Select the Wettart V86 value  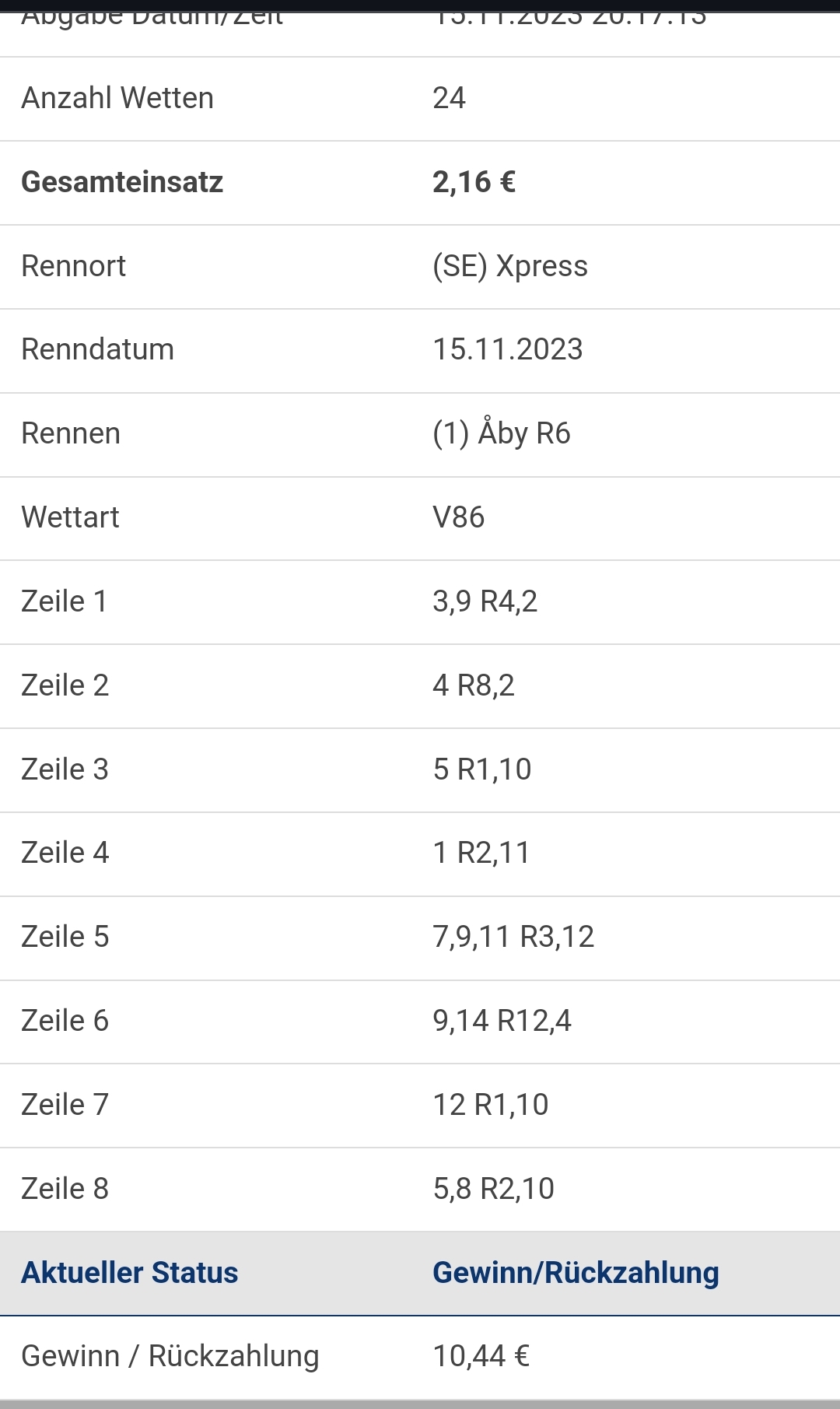point(458,517)
